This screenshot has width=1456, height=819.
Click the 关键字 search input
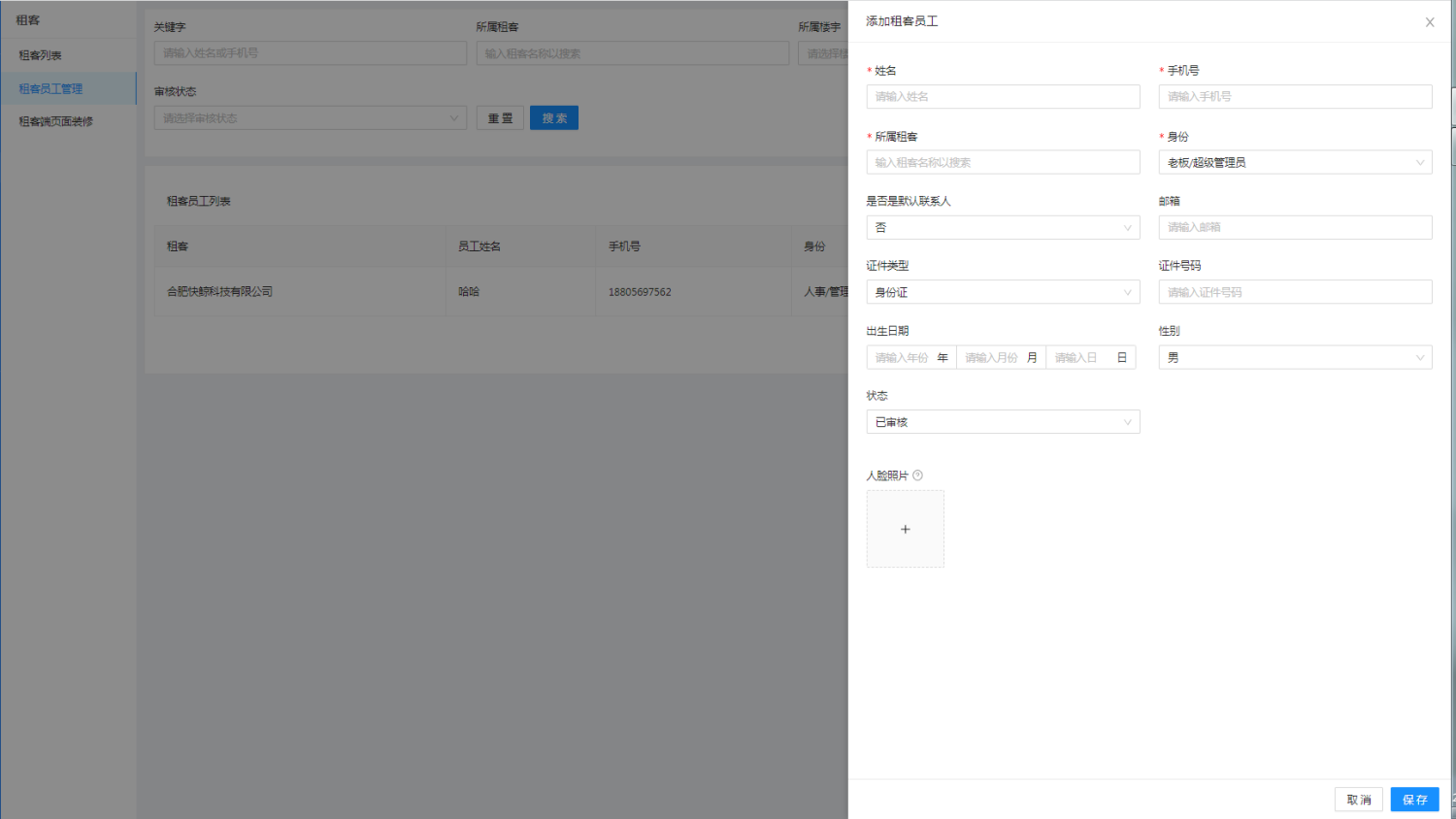(x=311, y=53)
